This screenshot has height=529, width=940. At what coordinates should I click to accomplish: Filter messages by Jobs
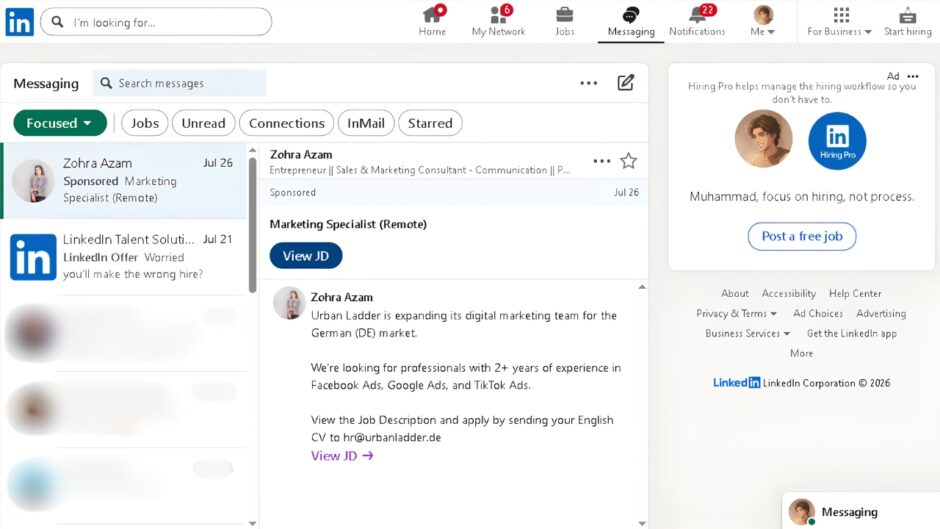[145, 123]
